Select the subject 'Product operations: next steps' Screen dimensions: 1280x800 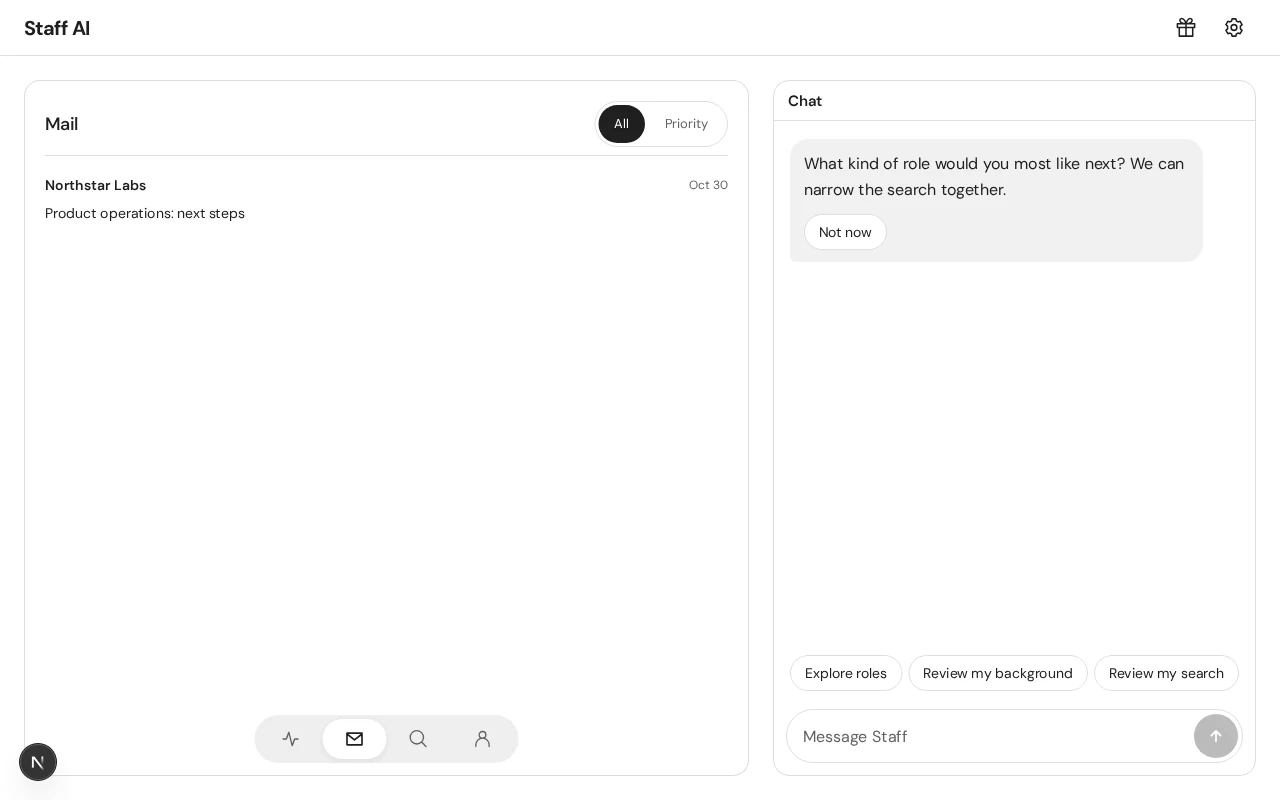click(145, 213)
